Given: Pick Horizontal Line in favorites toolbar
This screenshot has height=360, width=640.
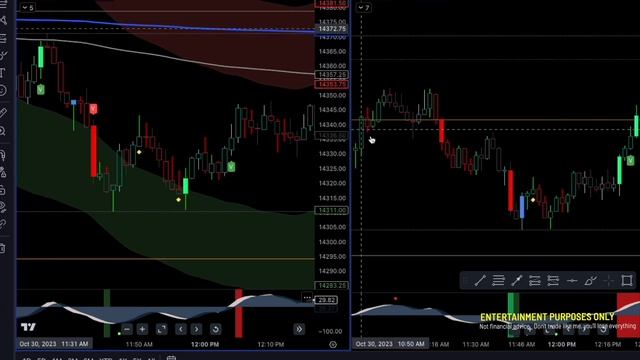Looking at the screenshot, I should (x=572, y=280).
